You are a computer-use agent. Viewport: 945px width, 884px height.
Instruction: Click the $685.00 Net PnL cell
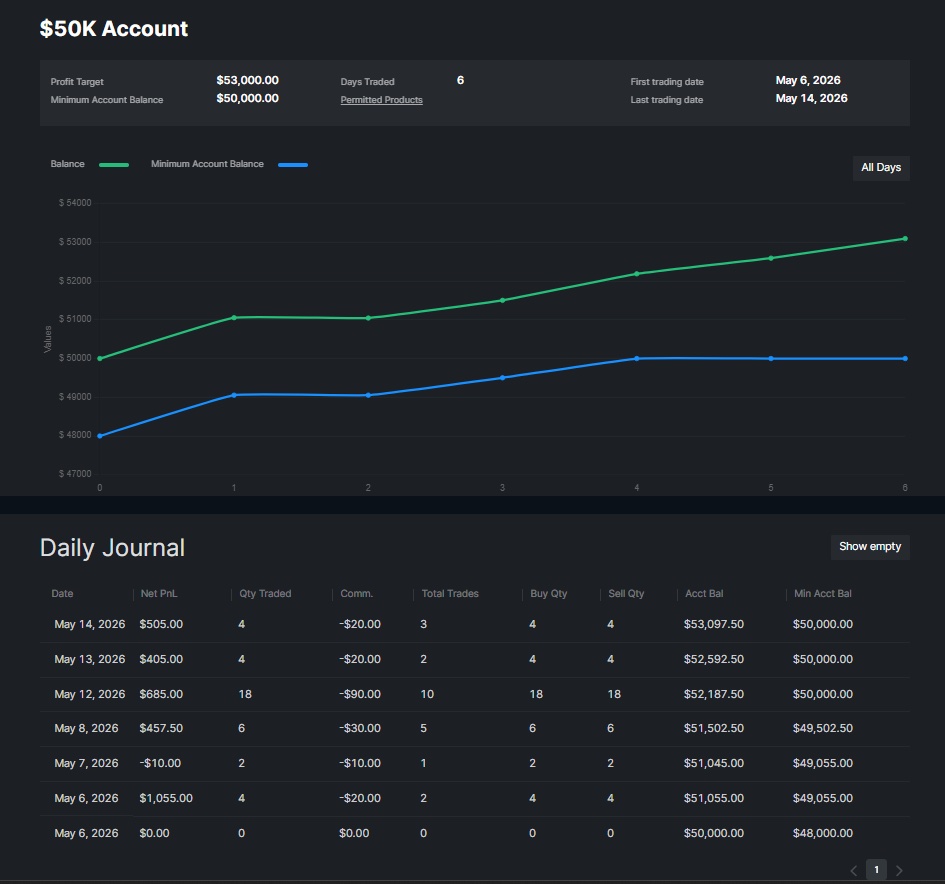coord(161,694)
